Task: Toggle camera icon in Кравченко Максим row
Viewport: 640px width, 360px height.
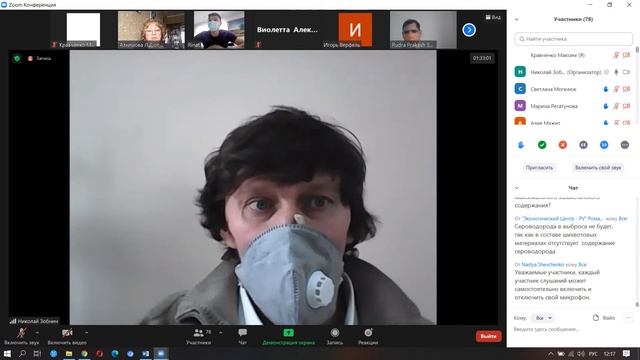Action: tap(627, 55)
